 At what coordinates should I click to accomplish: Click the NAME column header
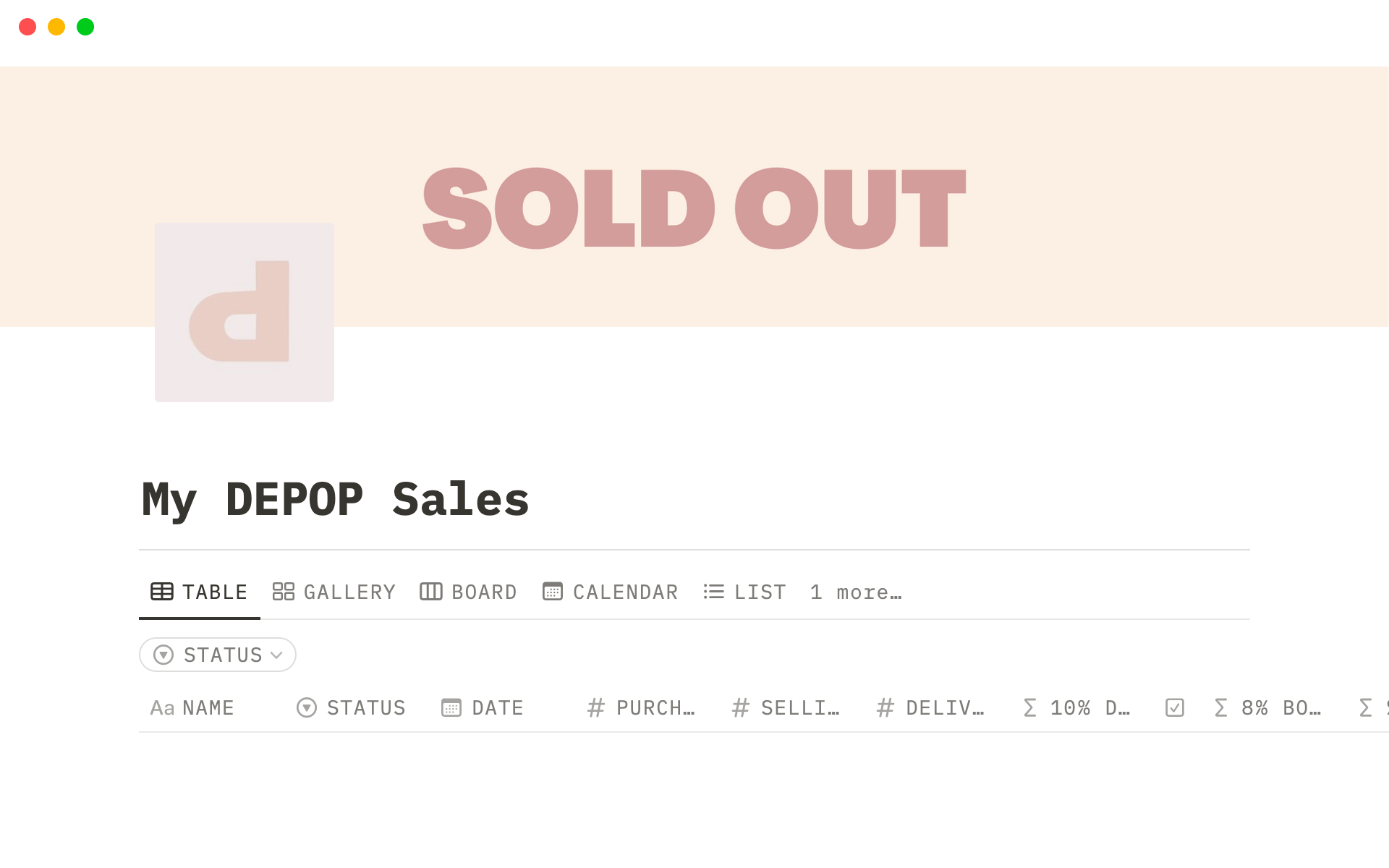point(208,707)
